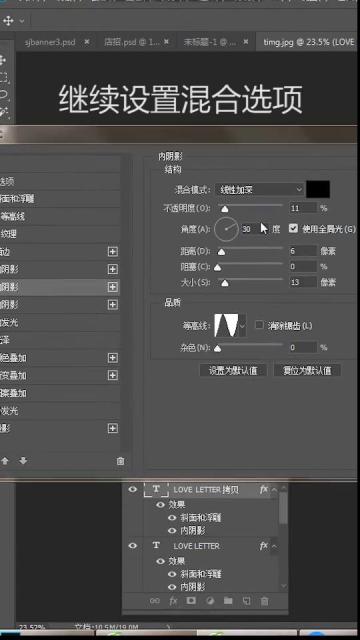Collapse effects of the LOVE LETTER layer
360x640 pixels.
click(x=274, y=546)
